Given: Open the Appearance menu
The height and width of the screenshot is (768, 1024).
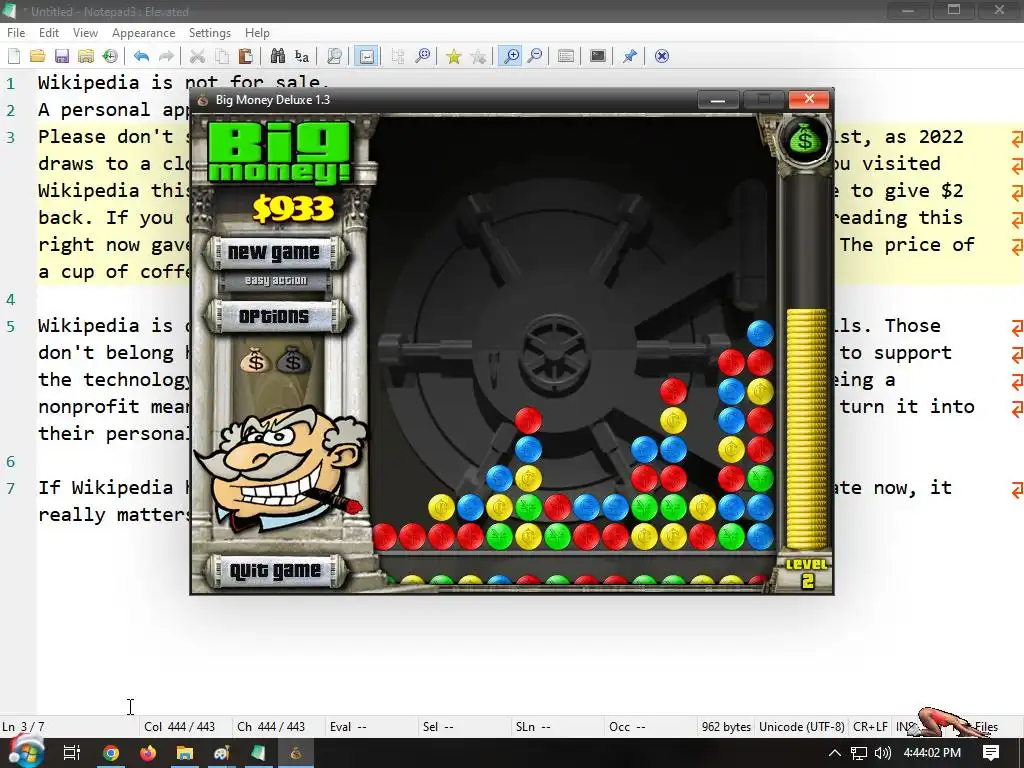Looking at the screenshot, I should tap(143, 33).
